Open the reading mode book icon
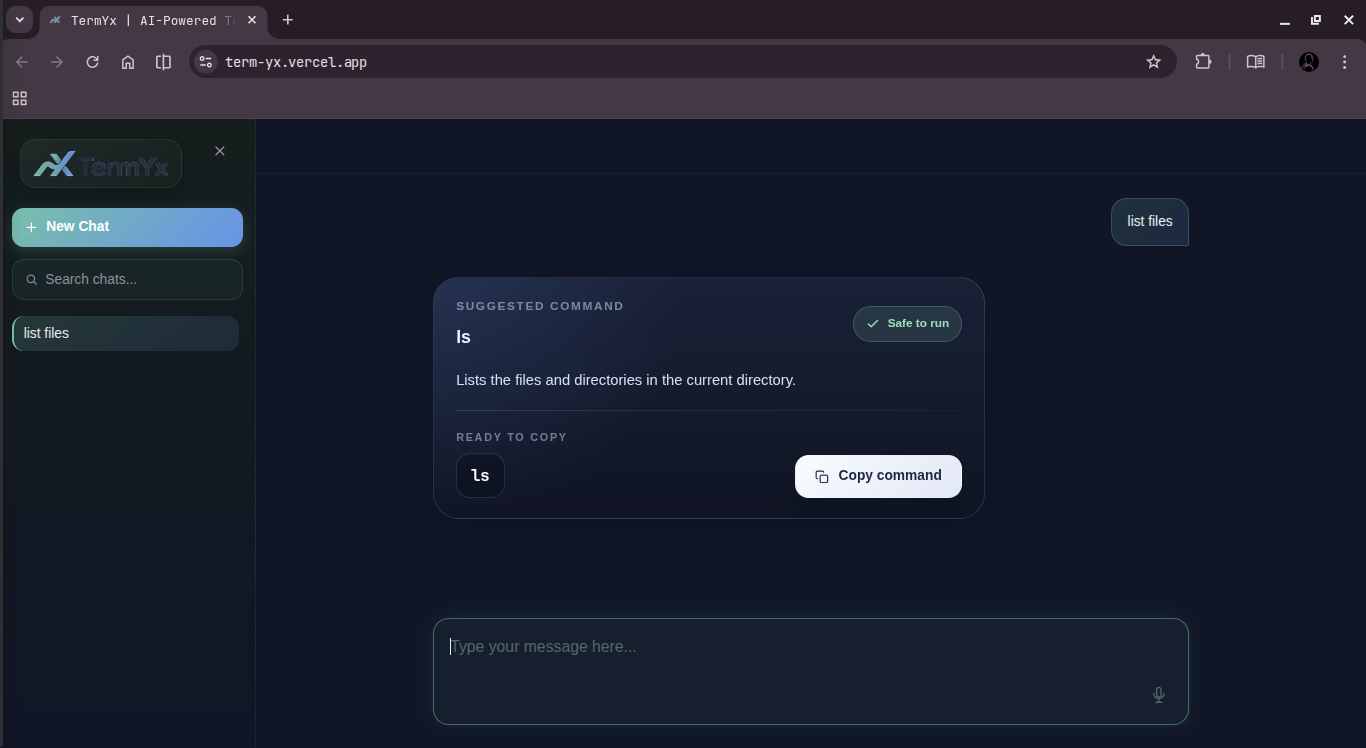The width and height of the screenshot is (1366, 748). tap(1255, 62)
